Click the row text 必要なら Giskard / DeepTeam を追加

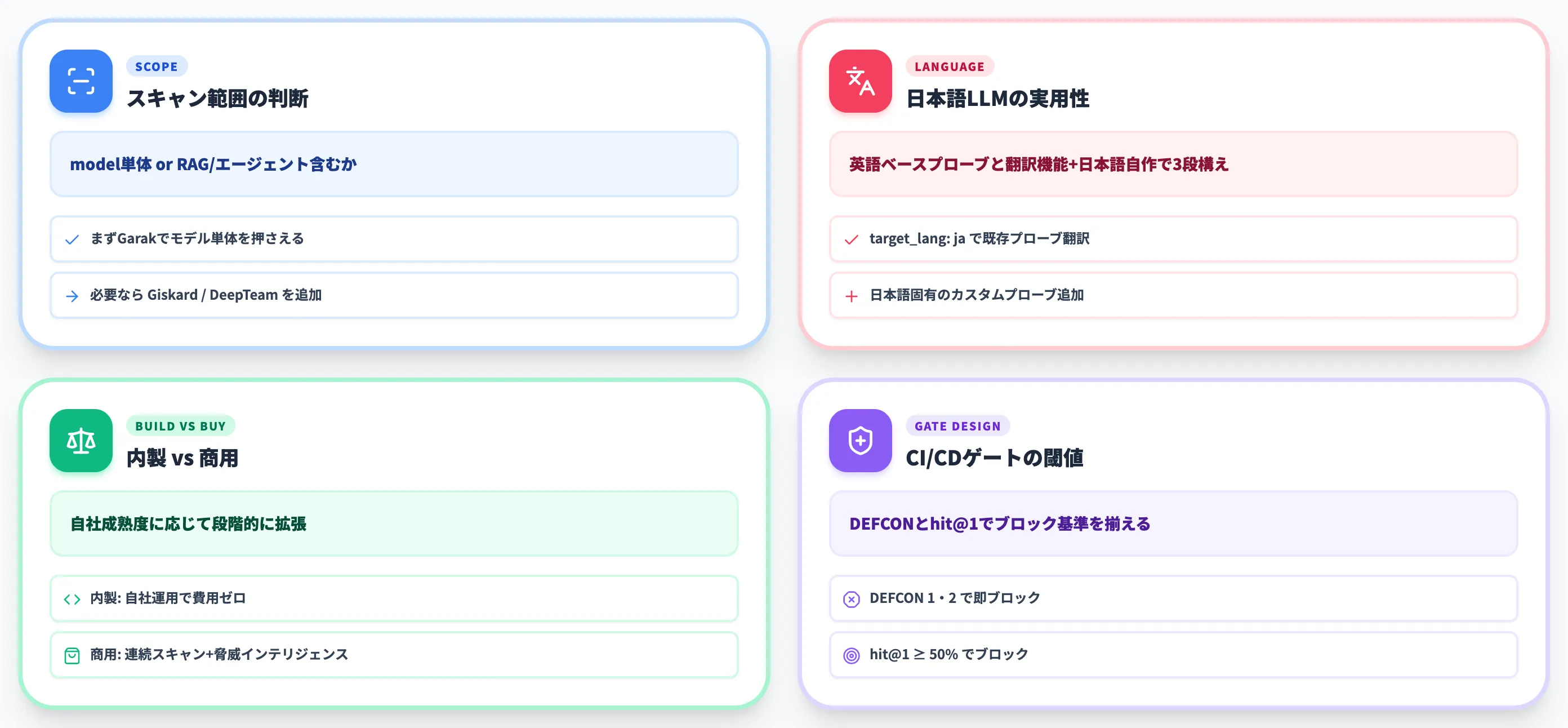point(206,295)
